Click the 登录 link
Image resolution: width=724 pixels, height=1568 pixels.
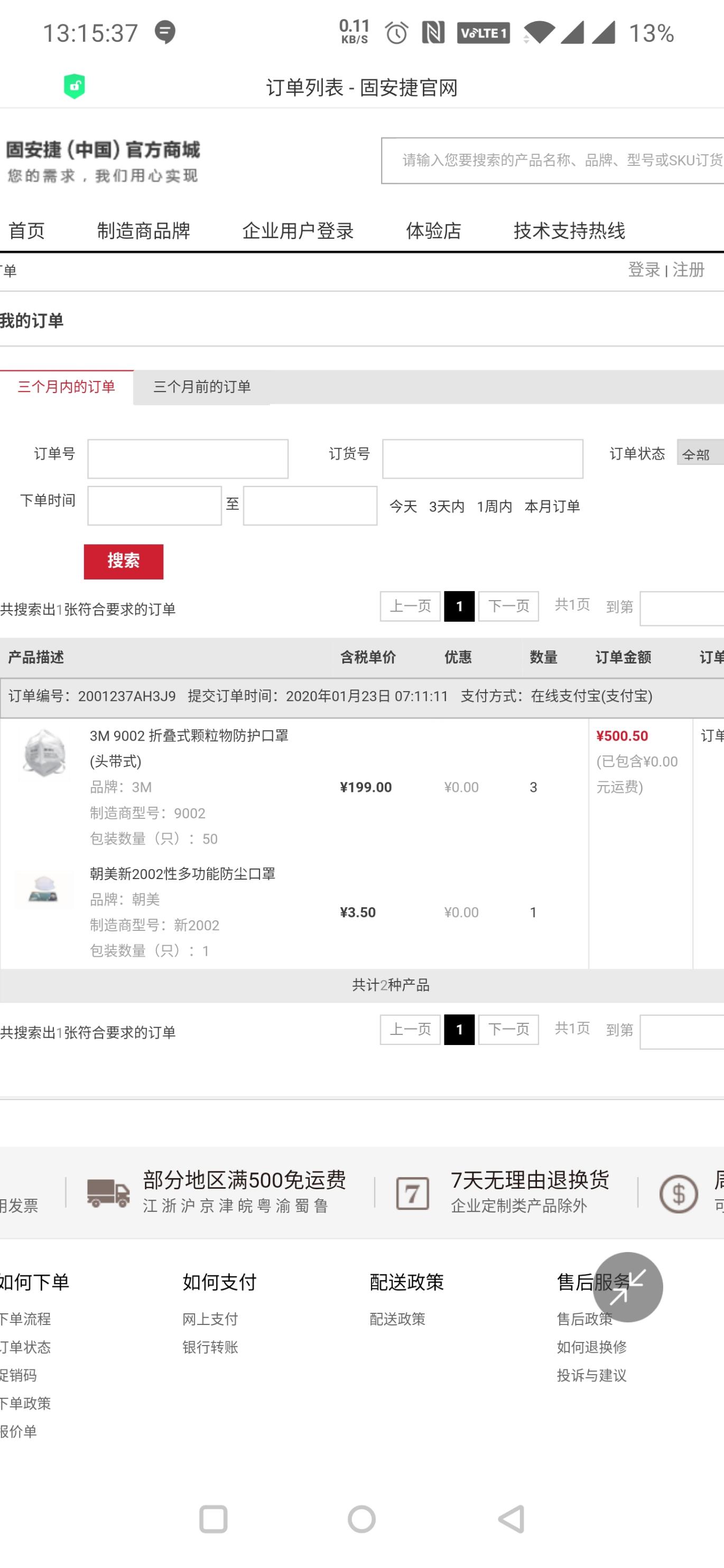(644, 269)
